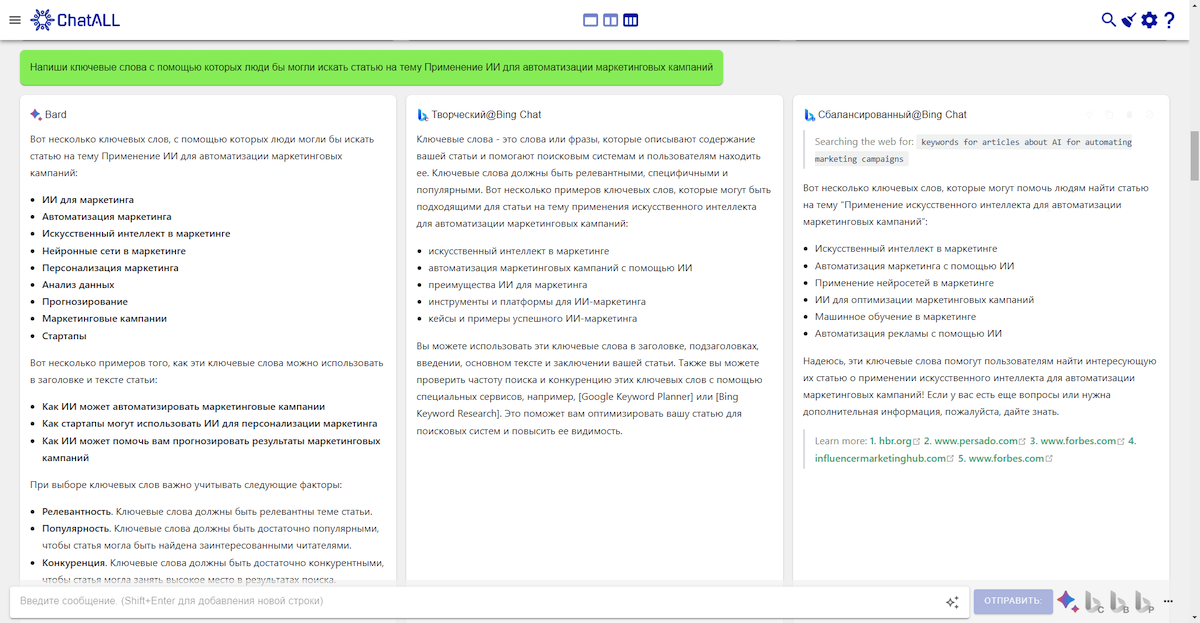This screenshot has width=1200, height=623.
Task: Click the sparkle prompt icon in message box
Action: click(x=952, y=602)
